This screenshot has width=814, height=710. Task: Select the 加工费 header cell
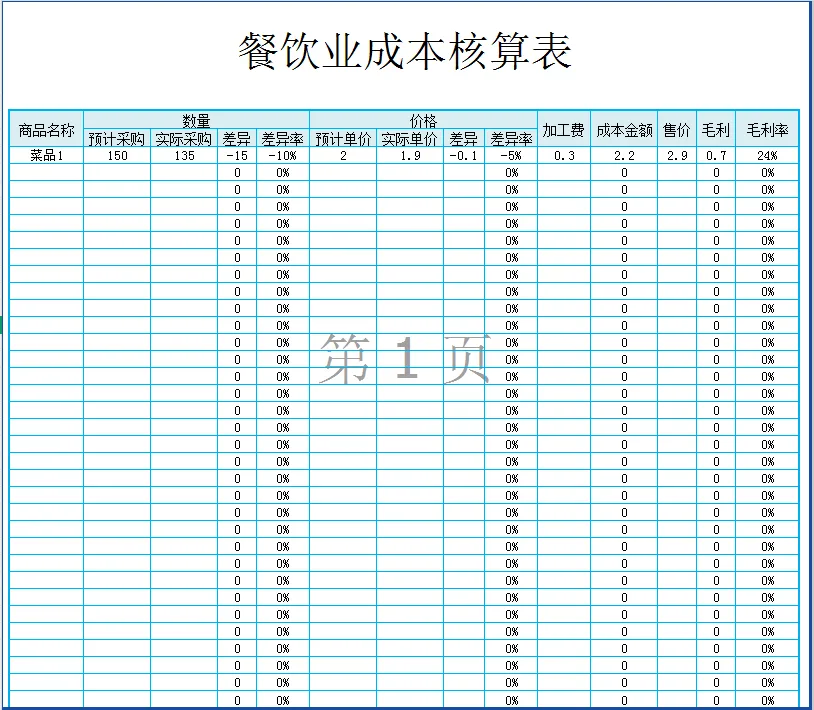tap(564, 129)
